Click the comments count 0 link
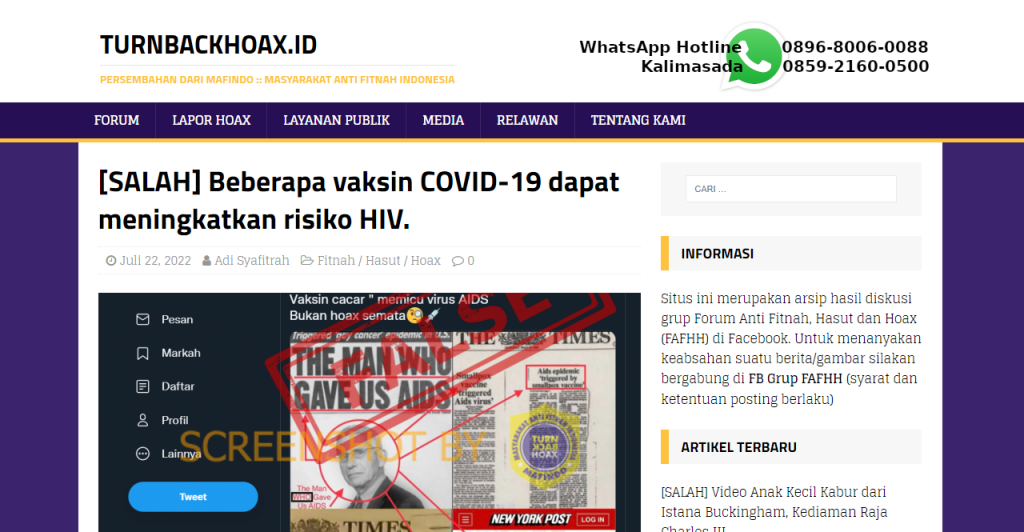1024x532 pixels. (470, 261)
